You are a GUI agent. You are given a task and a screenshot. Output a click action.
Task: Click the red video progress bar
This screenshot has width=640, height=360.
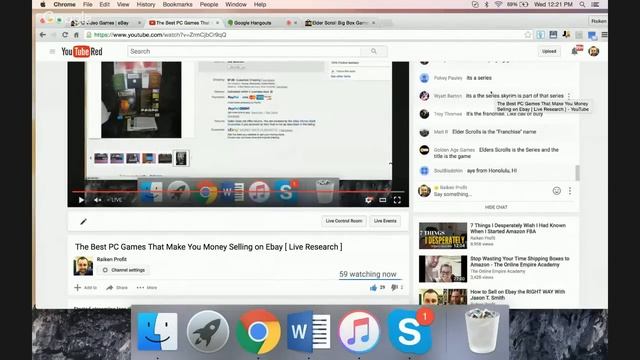coord(238,191)
